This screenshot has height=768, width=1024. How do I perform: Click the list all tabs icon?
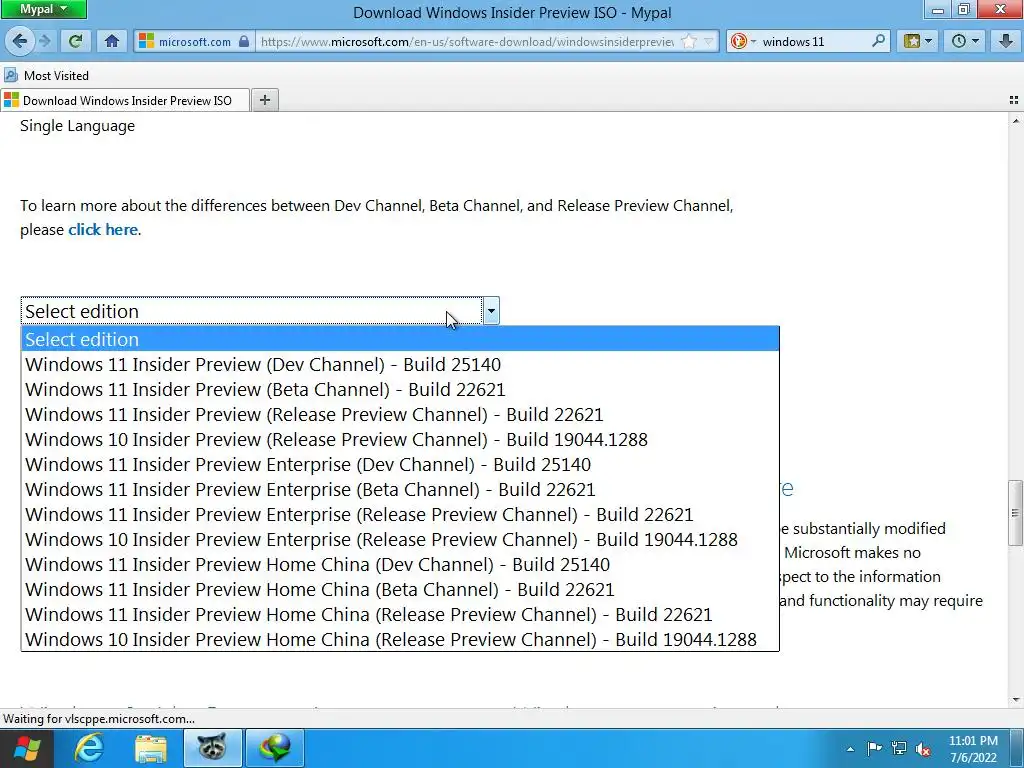click(1014, 100)
